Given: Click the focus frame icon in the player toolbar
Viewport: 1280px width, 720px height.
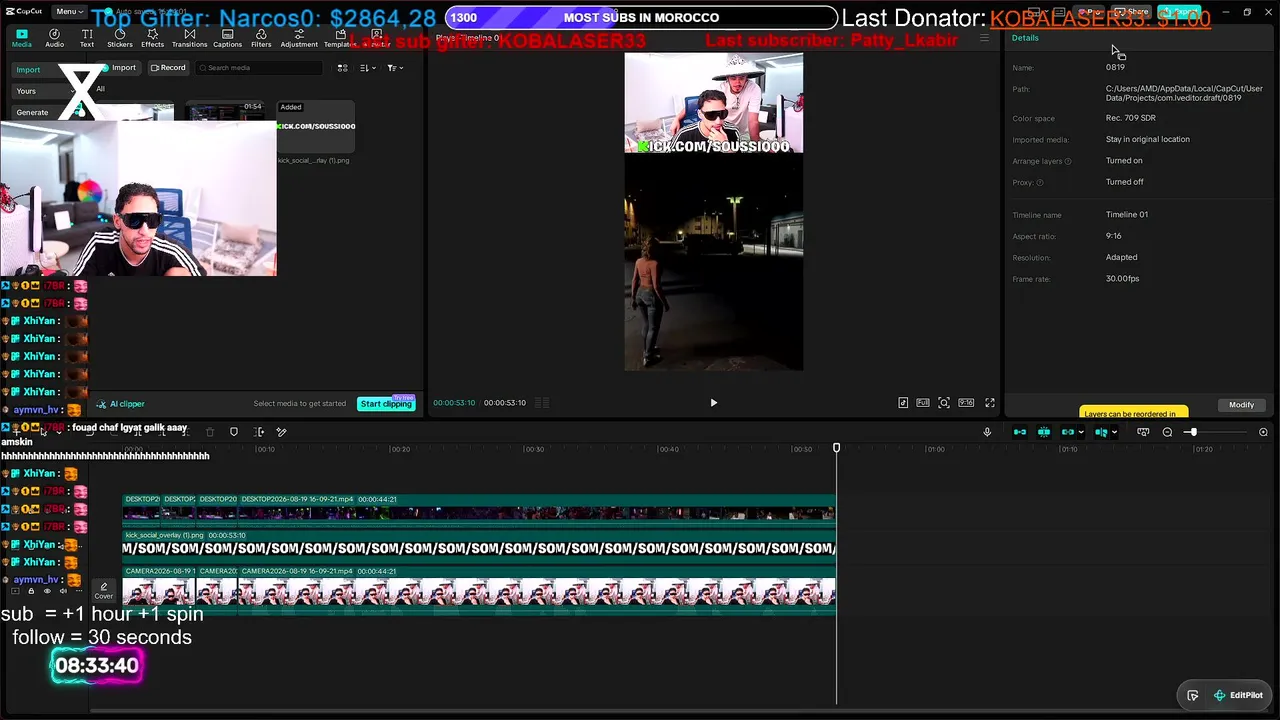Looking at the screenshot, I should point(944,403).
